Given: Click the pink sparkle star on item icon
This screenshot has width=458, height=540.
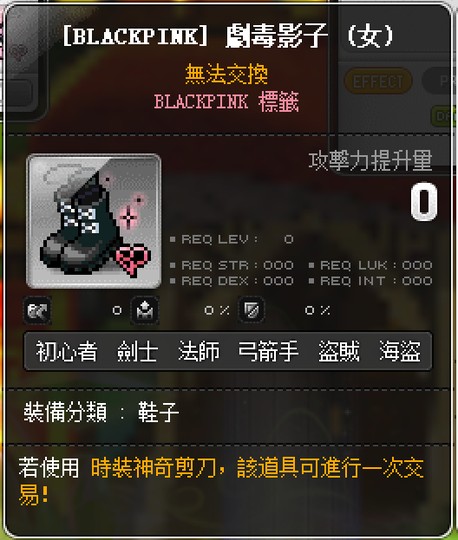Looking at the screenshot, I should [x=128, y=218].
